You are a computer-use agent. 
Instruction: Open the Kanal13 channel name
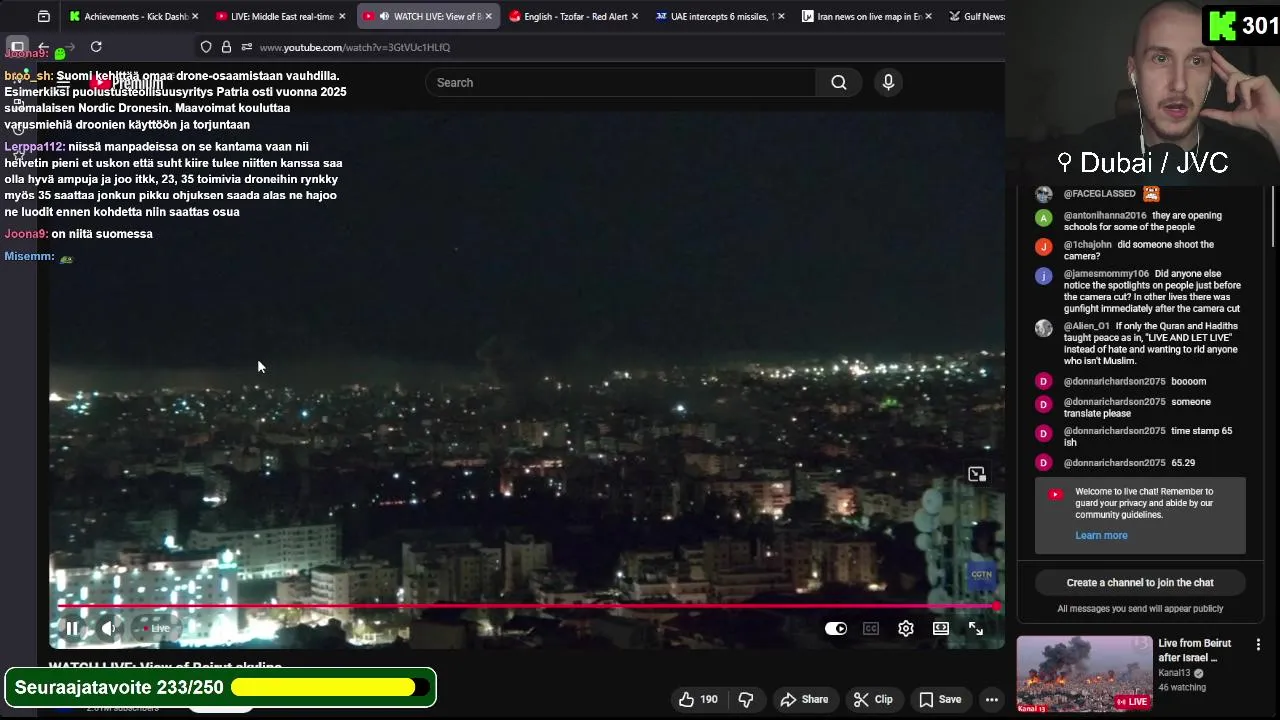(1174, 674)
